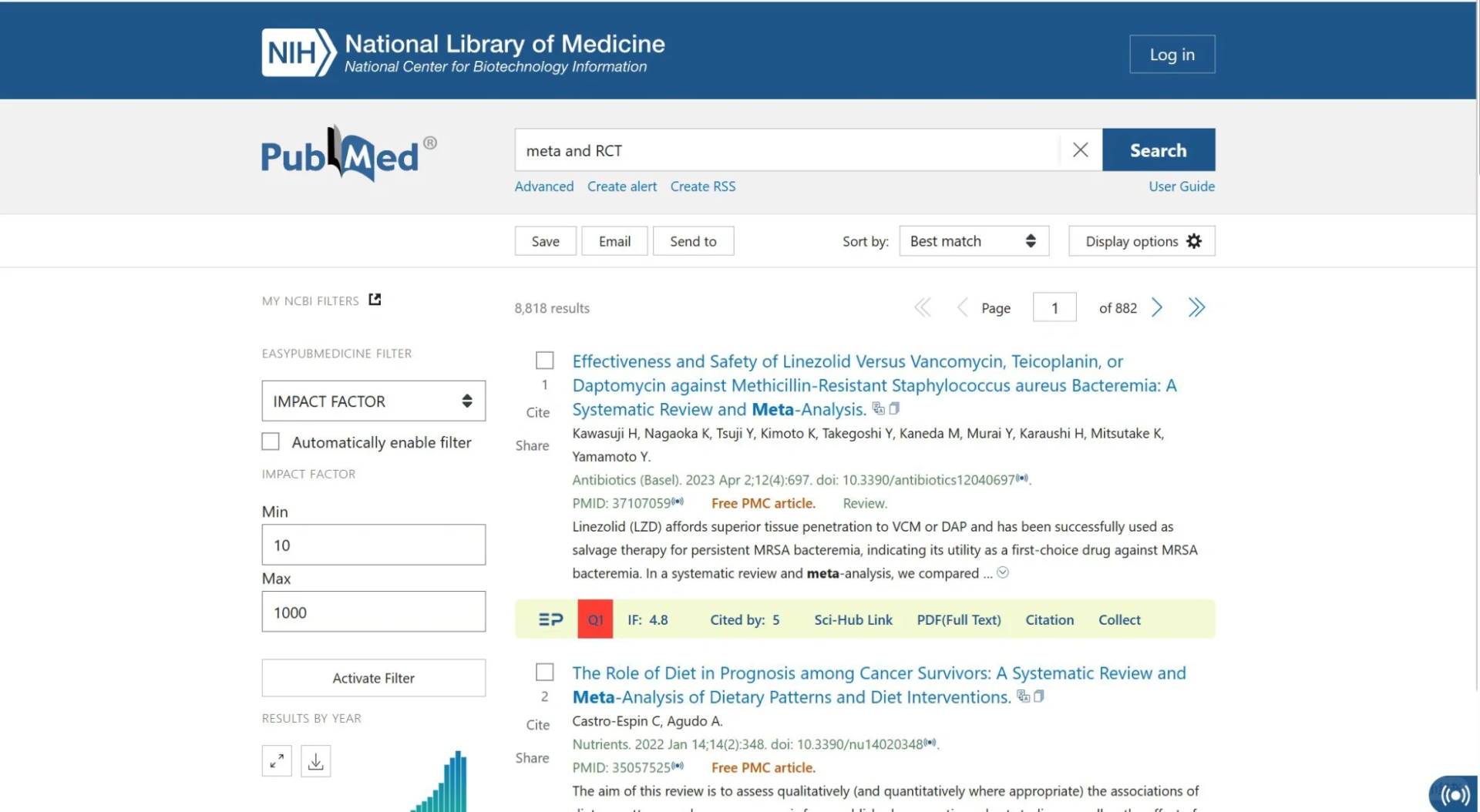Viewport: 1480px width, 812px height.
Task: Click the Activate Filter button
Action: [373, 678]
